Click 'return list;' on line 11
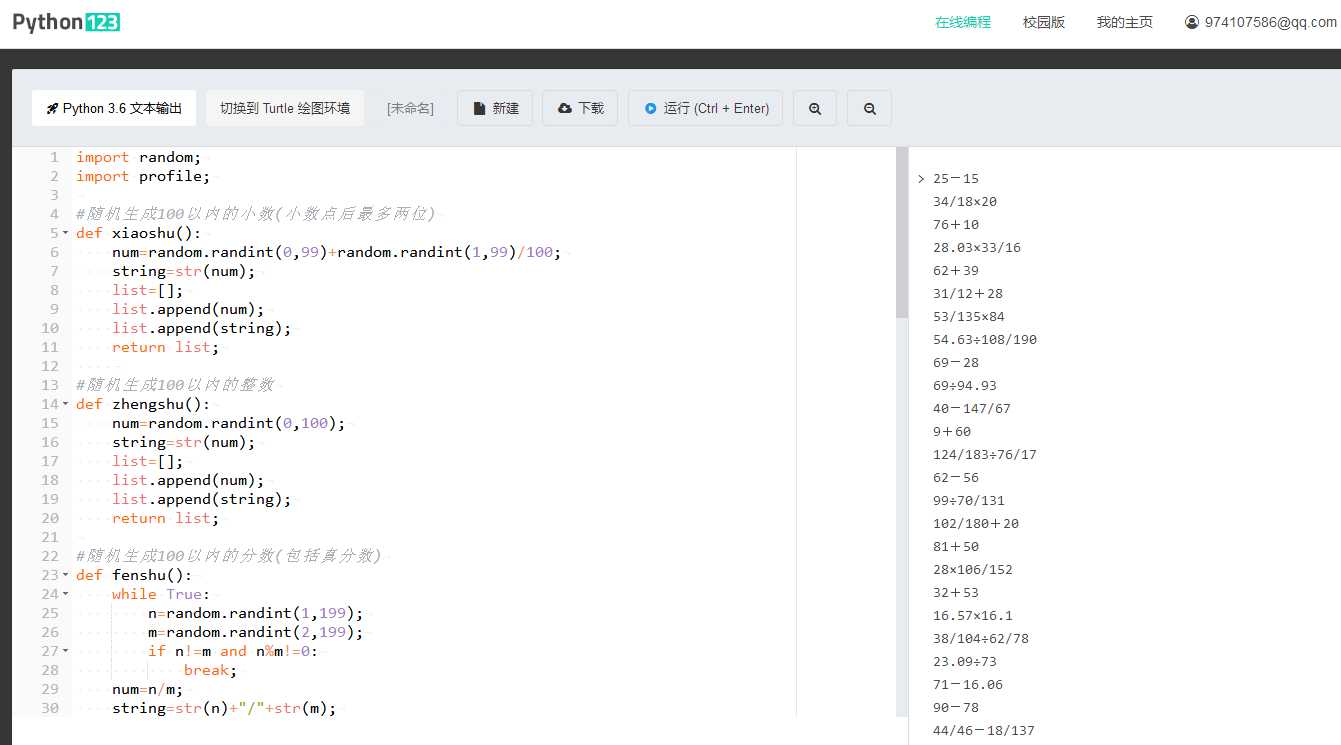This screenshot has height=745, width=1341. [165, 347]
